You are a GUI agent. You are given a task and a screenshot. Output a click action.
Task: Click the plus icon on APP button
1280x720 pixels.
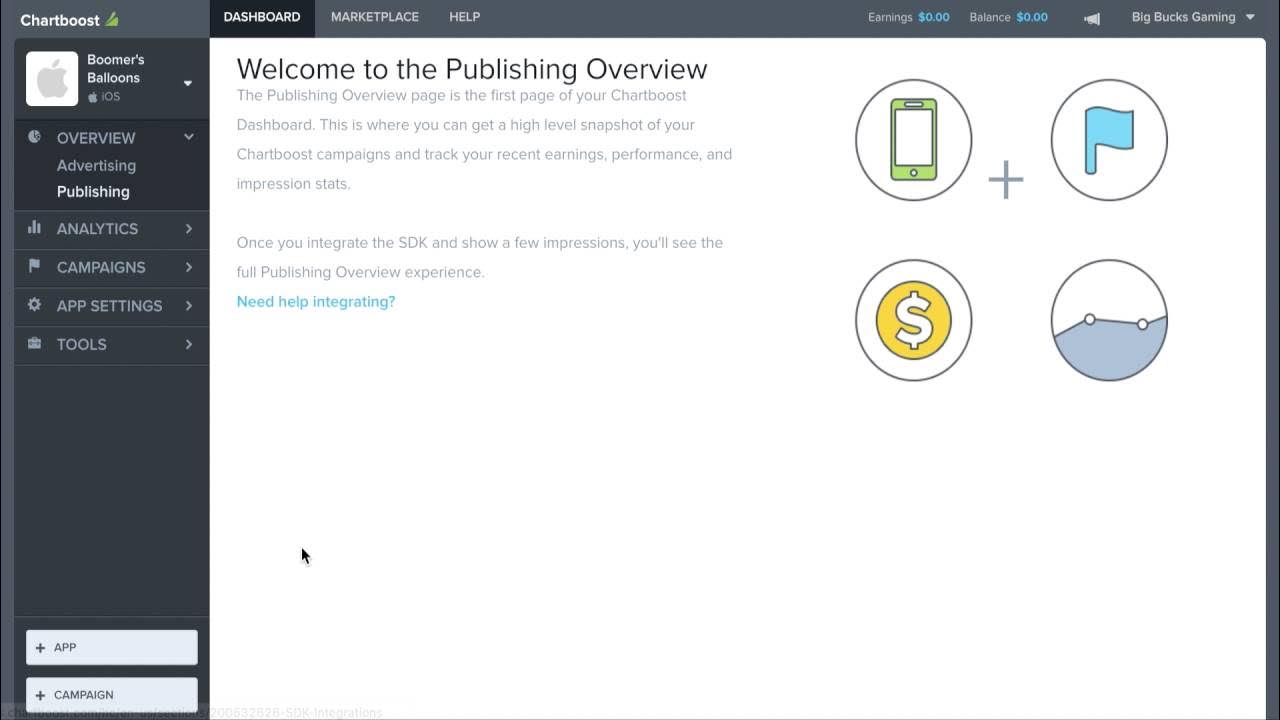[x=40, y=648]
